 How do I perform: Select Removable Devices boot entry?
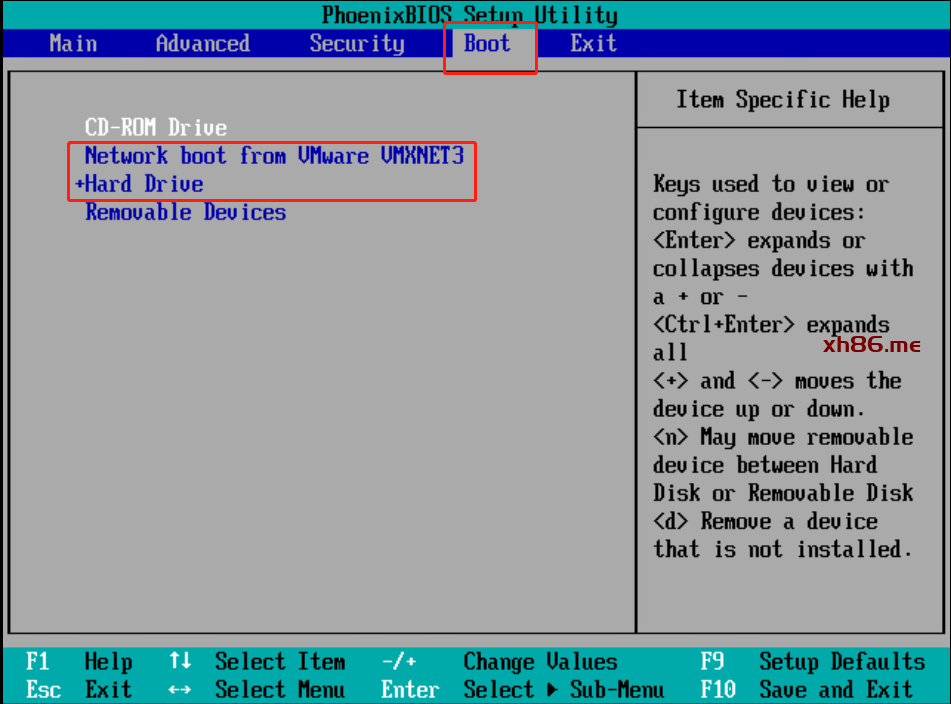(185, 213)
